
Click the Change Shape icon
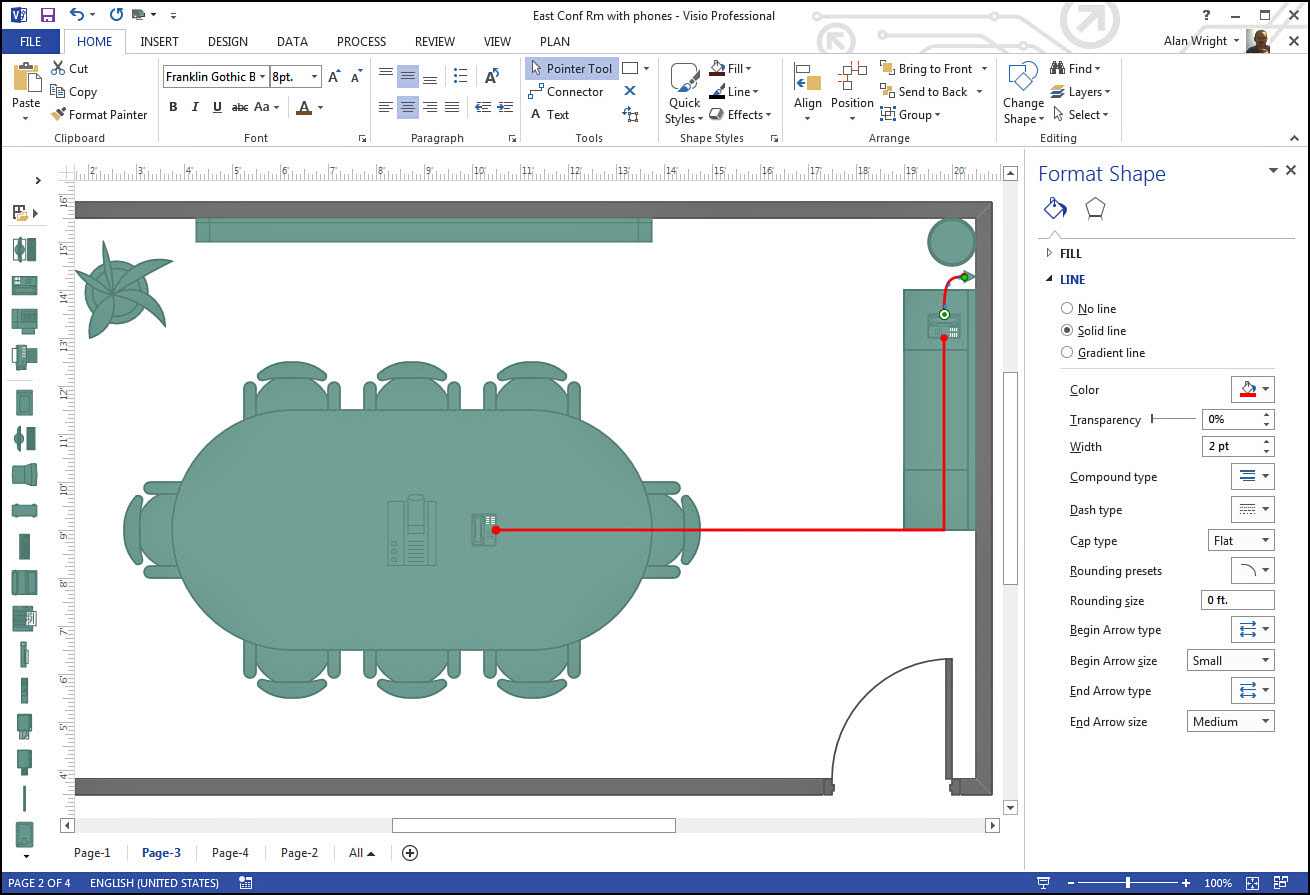coord(1023,78)
